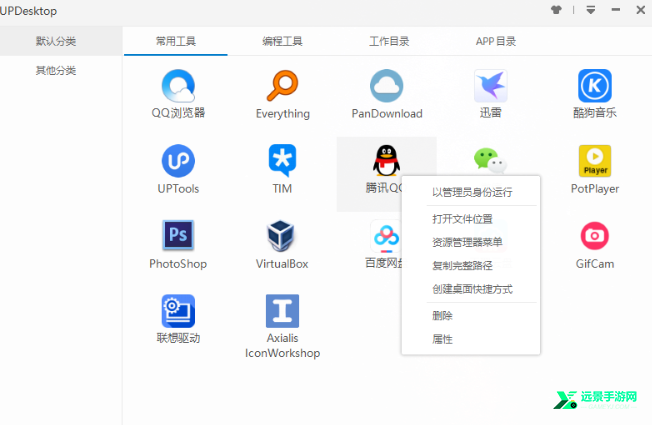Minimize the UPDesktop window

click(x=616, y=10)
